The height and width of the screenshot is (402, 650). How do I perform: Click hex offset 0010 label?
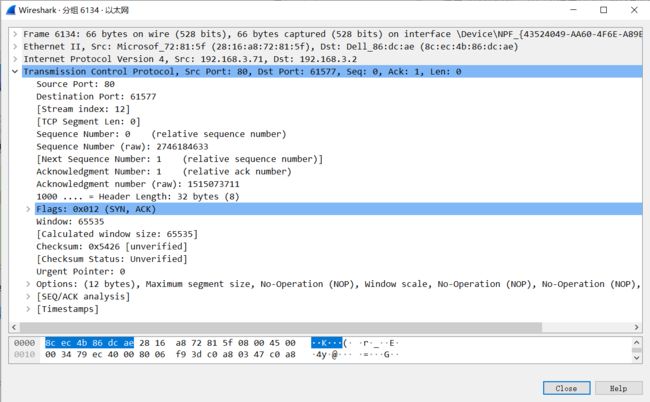24,354
